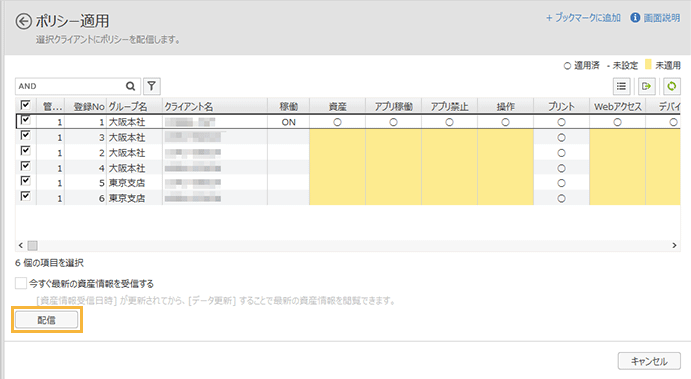
Task: Click the 稼働 column header
Action: coord(289,107)
